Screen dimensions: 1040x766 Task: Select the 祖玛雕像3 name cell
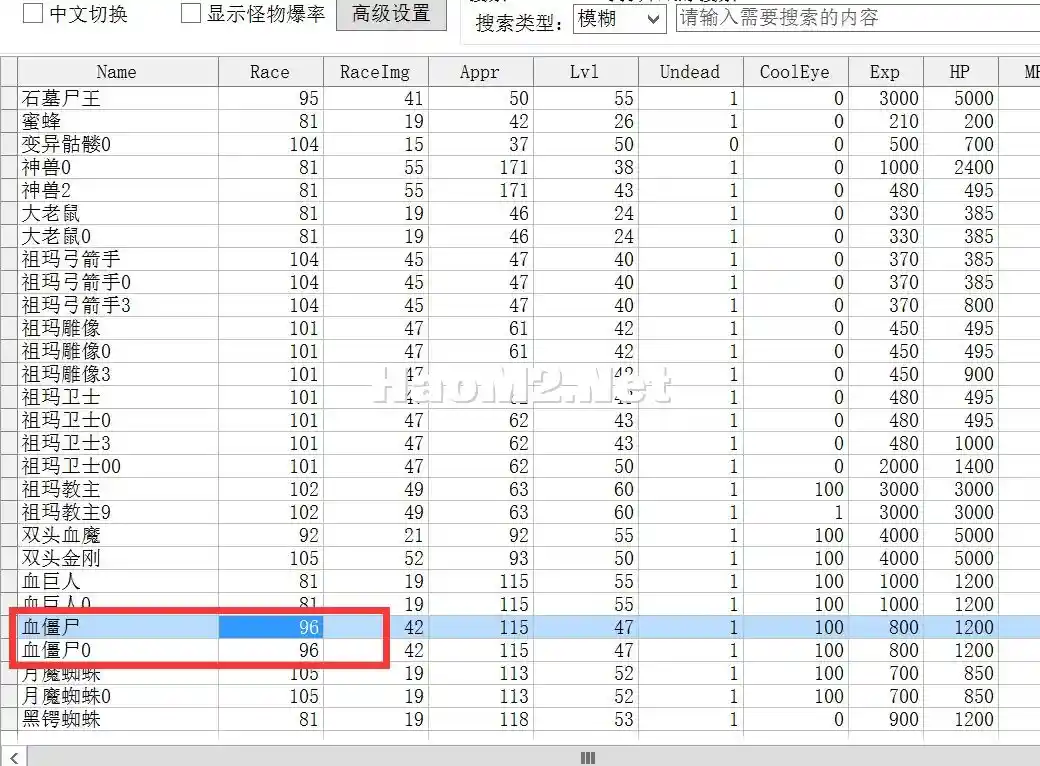coord(117,374)
